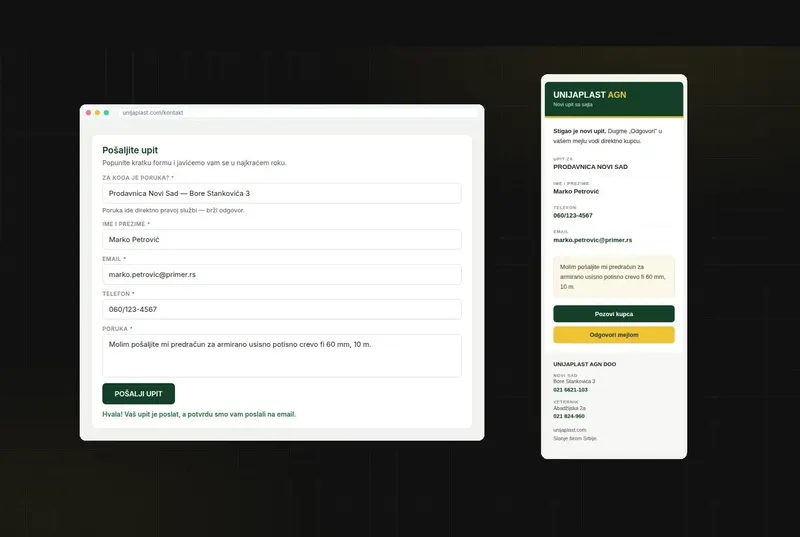Click the red window close dot
Viewport: 800px width, 537px height.
(x=89, y=113)
